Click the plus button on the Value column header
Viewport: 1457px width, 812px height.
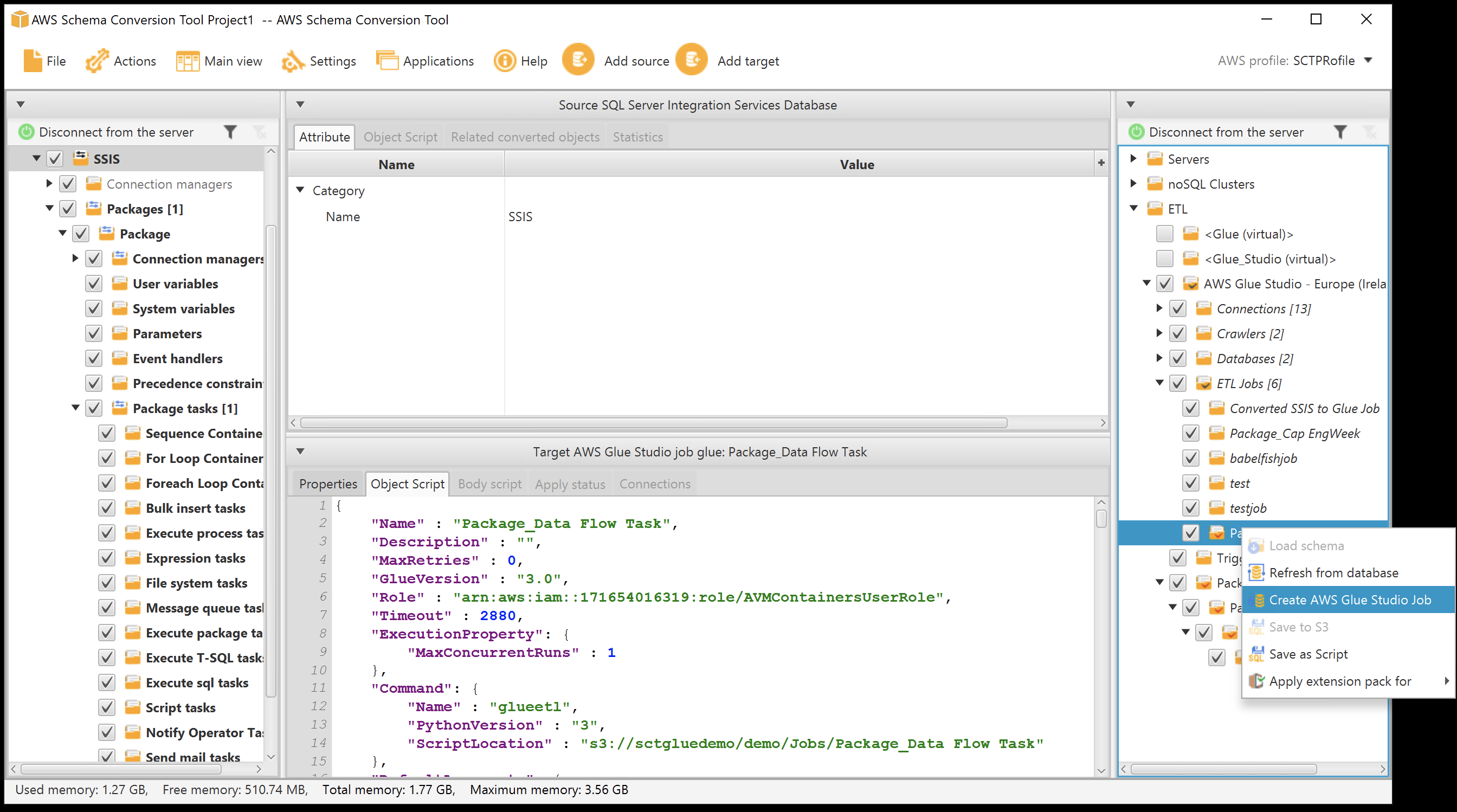click(1101, 163)
